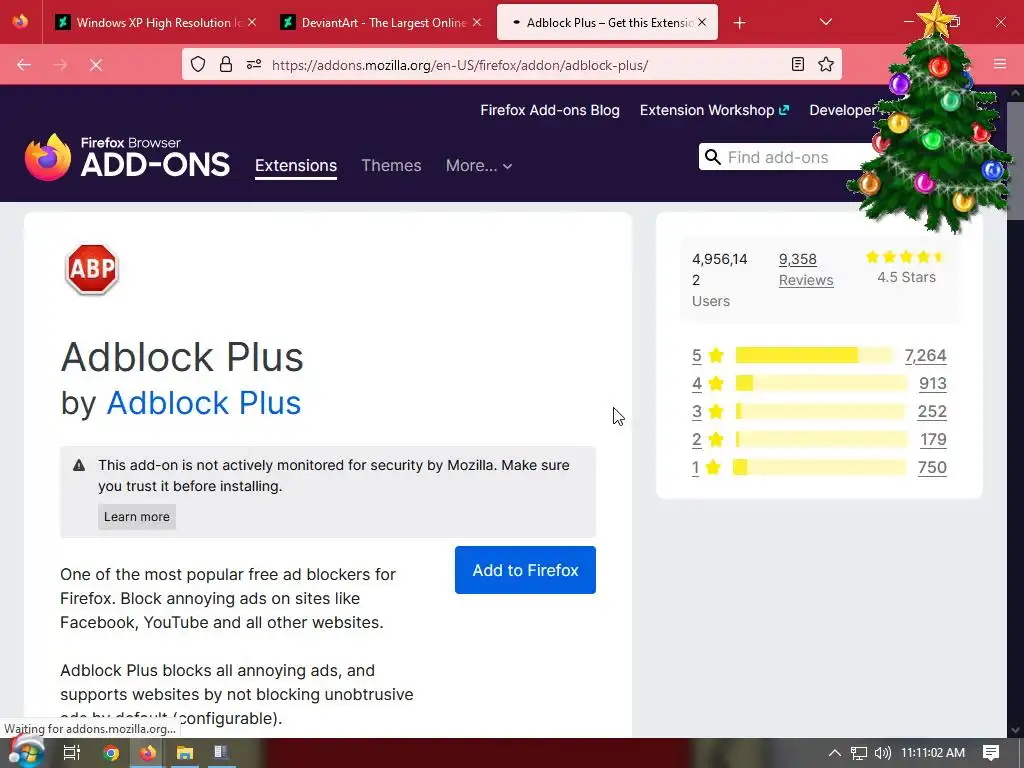This screenshot has height=768, width=1024.
Task: Open Adblock Plus author link
Action: pyautogui.click(x=204, y=402)
